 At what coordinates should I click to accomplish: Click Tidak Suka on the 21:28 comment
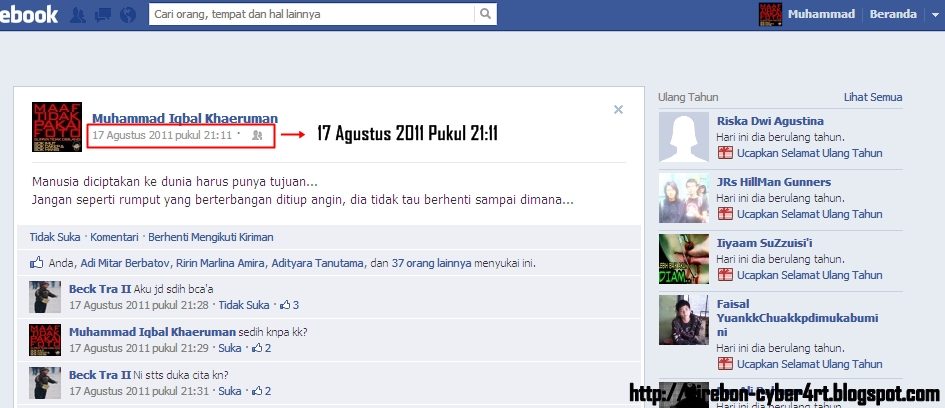(244, 305)
